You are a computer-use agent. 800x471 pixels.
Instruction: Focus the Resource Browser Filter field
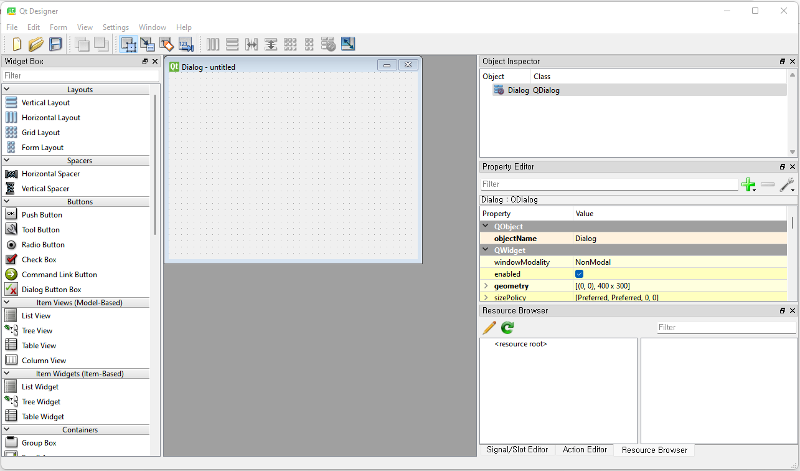(x=726, y=327)
